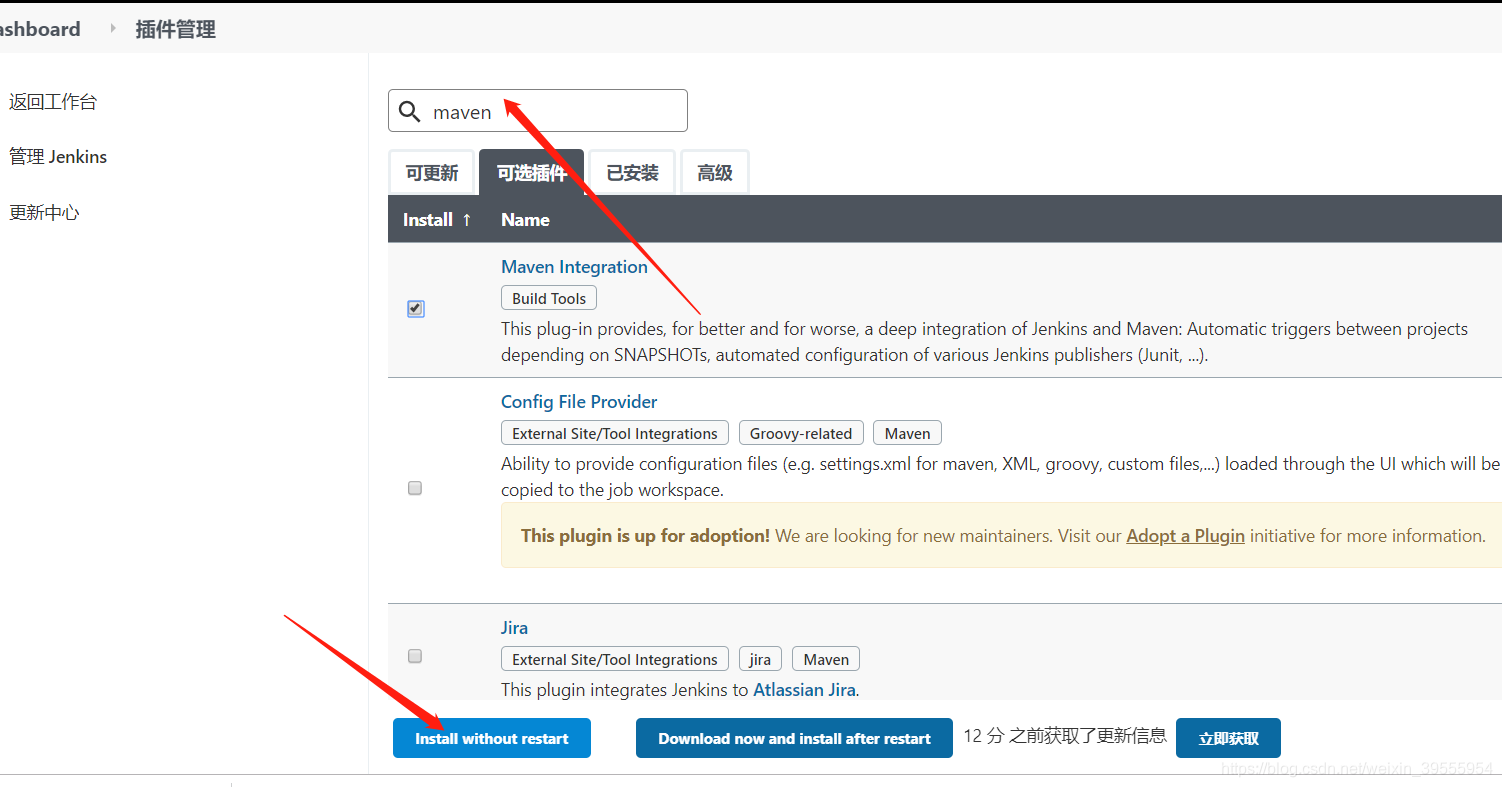1502x787 pixels.
Task: Open the 高级 tab
Action: coord(715,173)
